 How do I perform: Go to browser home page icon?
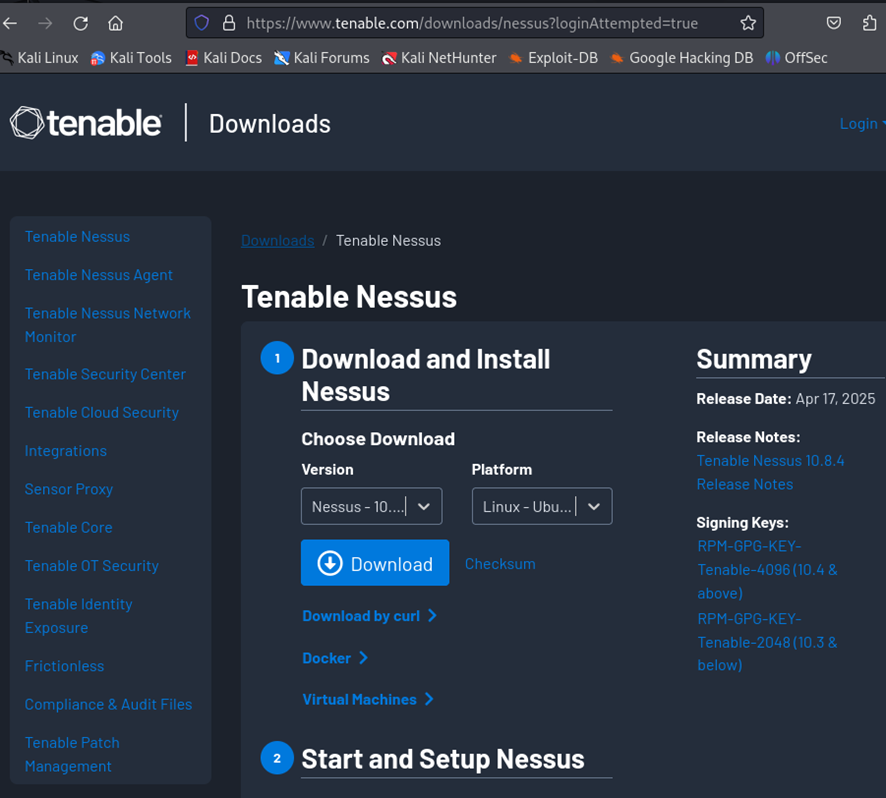116,23
